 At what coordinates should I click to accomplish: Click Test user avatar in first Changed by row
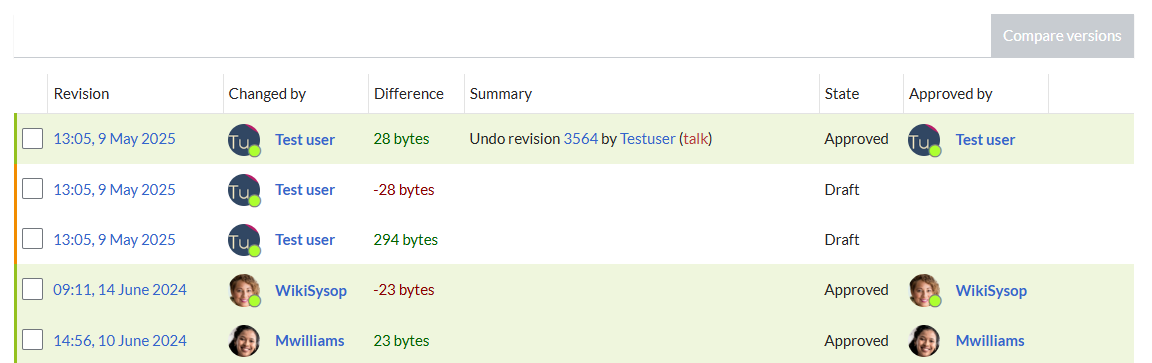pos(244,140)
